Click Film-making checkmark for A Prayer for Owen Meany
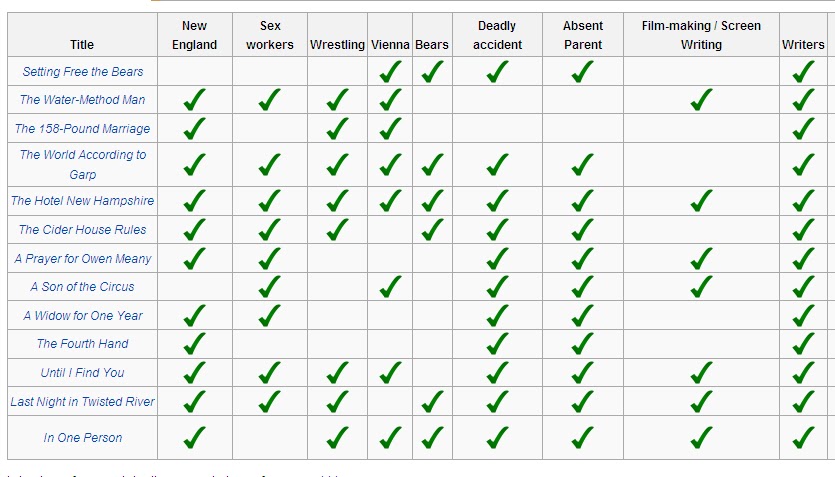835x477 pixels. (x=701, y=258)
